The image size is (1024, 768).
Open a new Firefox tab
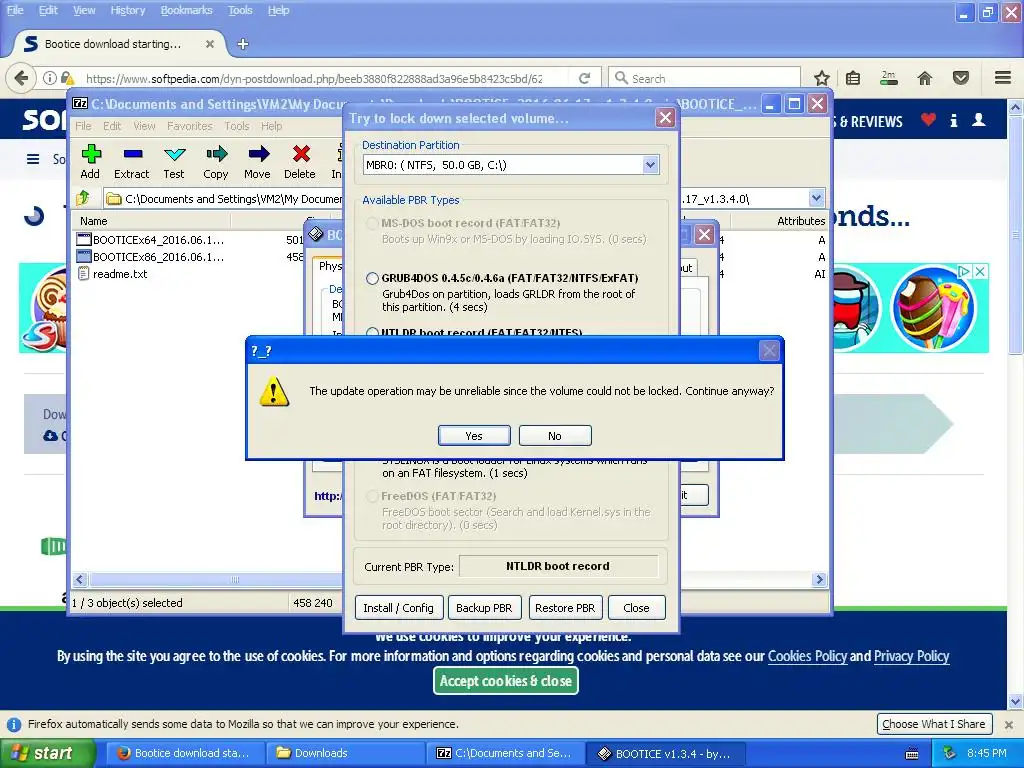point(243,44)
